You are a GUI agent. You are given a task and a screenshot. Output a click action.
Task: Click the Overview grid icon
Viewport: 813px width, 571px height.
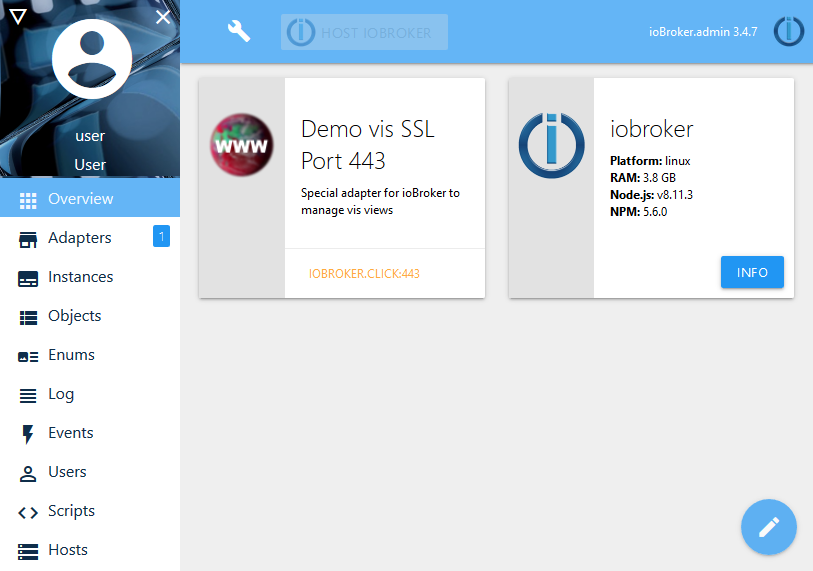pos(28,200)
